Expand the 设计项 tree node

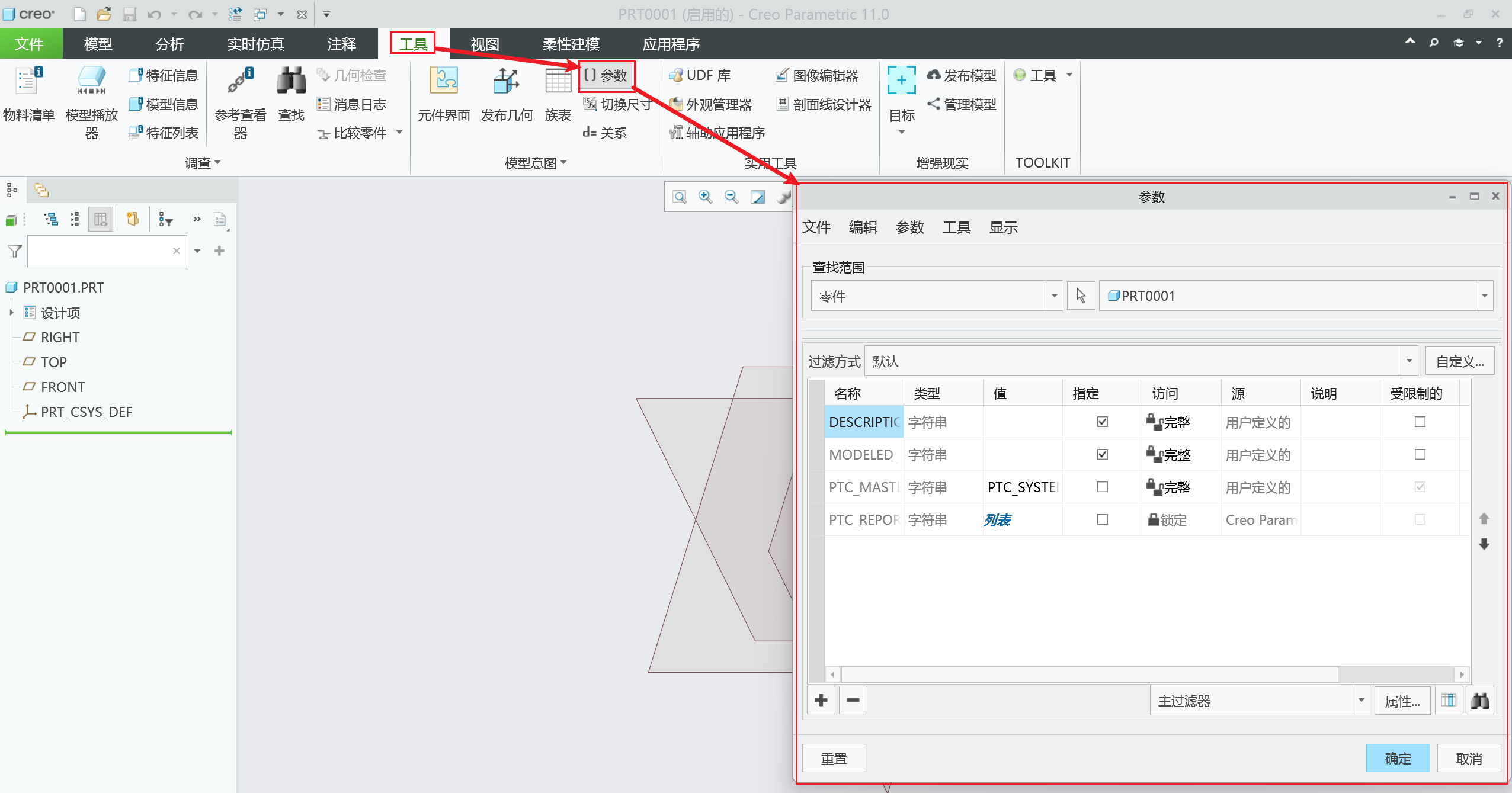coord(11,312)
